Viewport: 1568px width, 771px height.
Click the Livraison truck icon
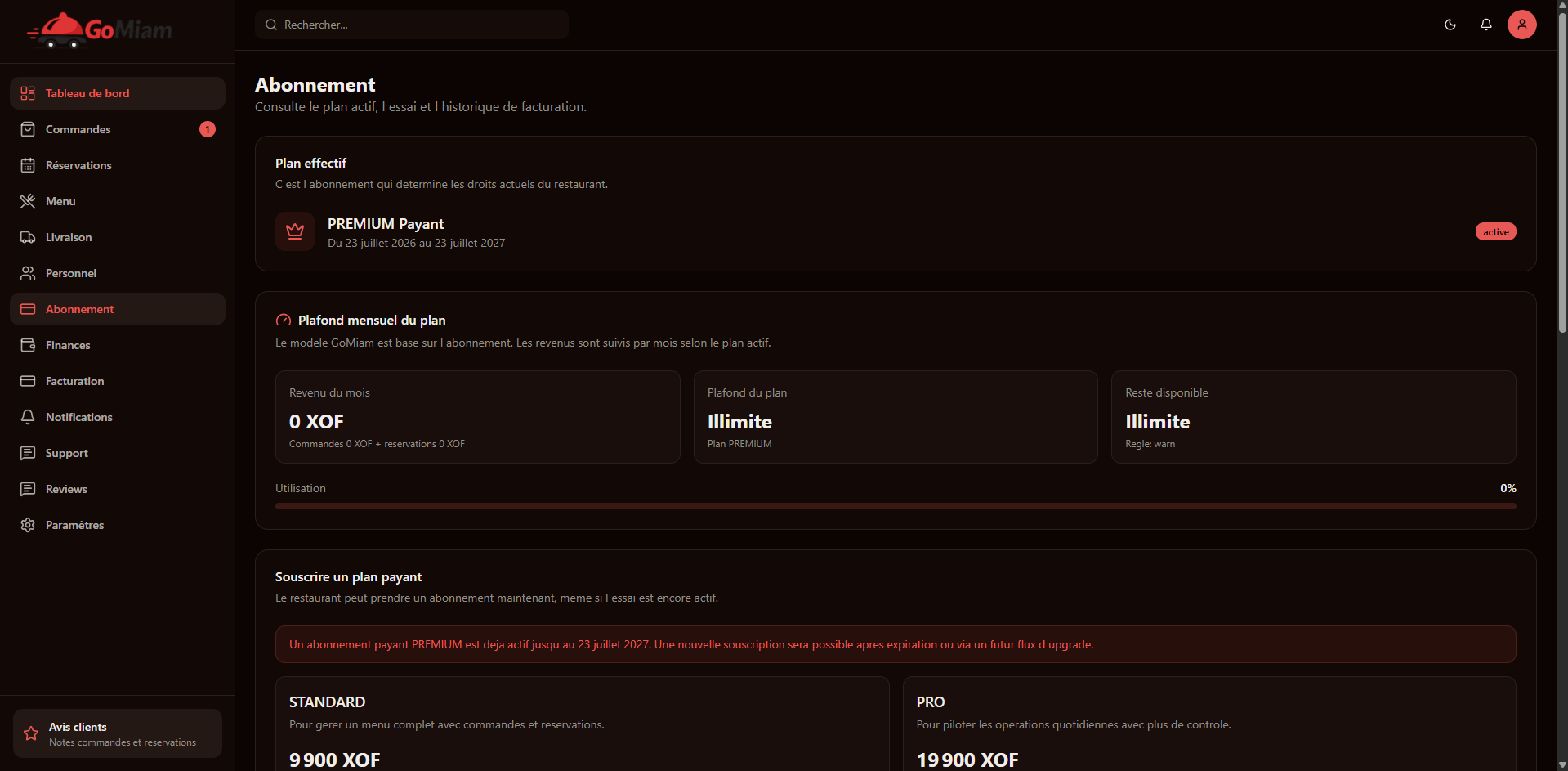(x=28, y=237)
